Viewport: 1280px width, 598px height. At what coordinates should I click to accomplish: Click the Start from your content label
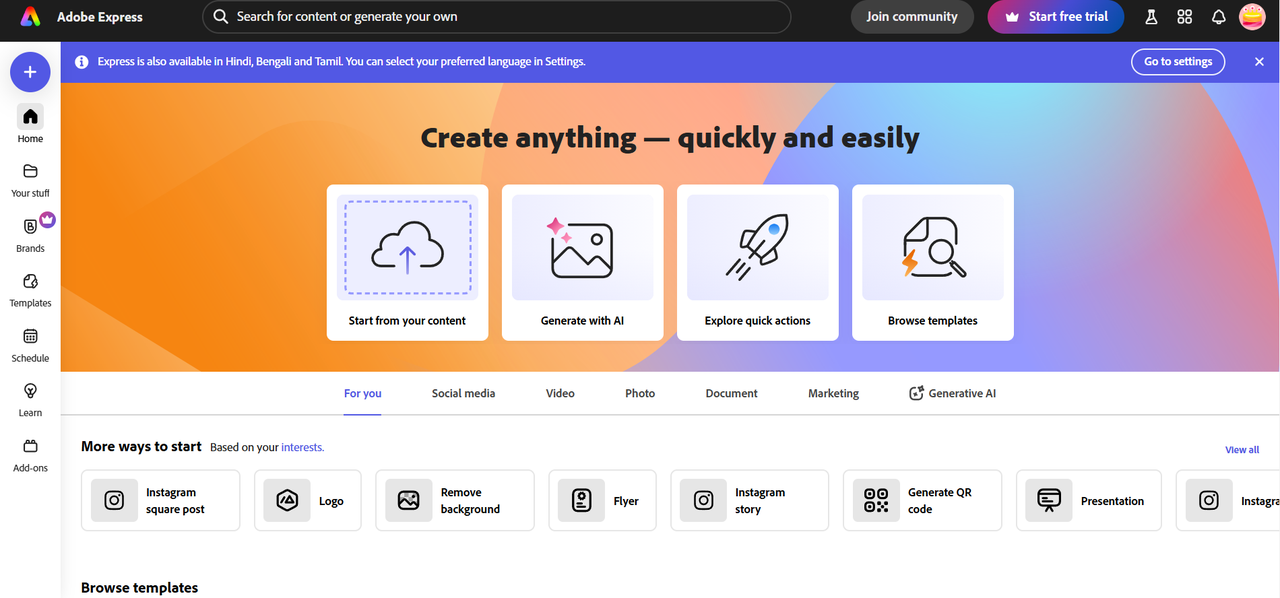click(407, 321)
